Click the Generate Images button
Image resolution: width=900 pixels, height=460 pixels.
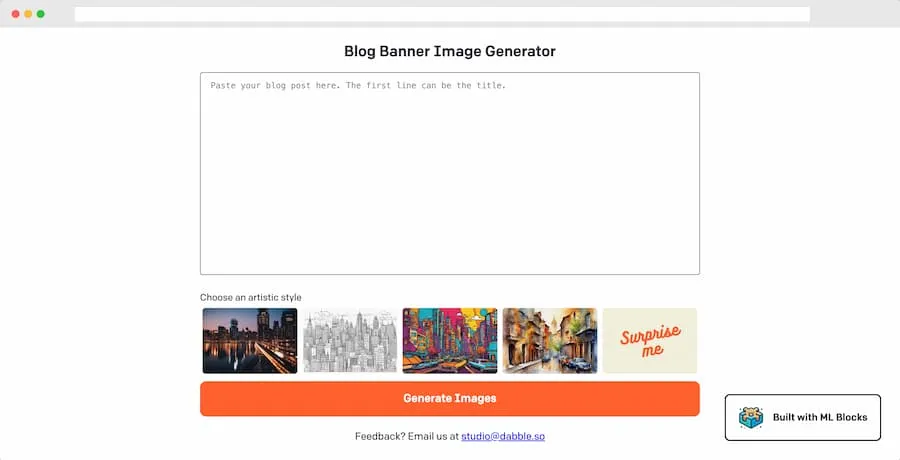click(x=450, y=399)
